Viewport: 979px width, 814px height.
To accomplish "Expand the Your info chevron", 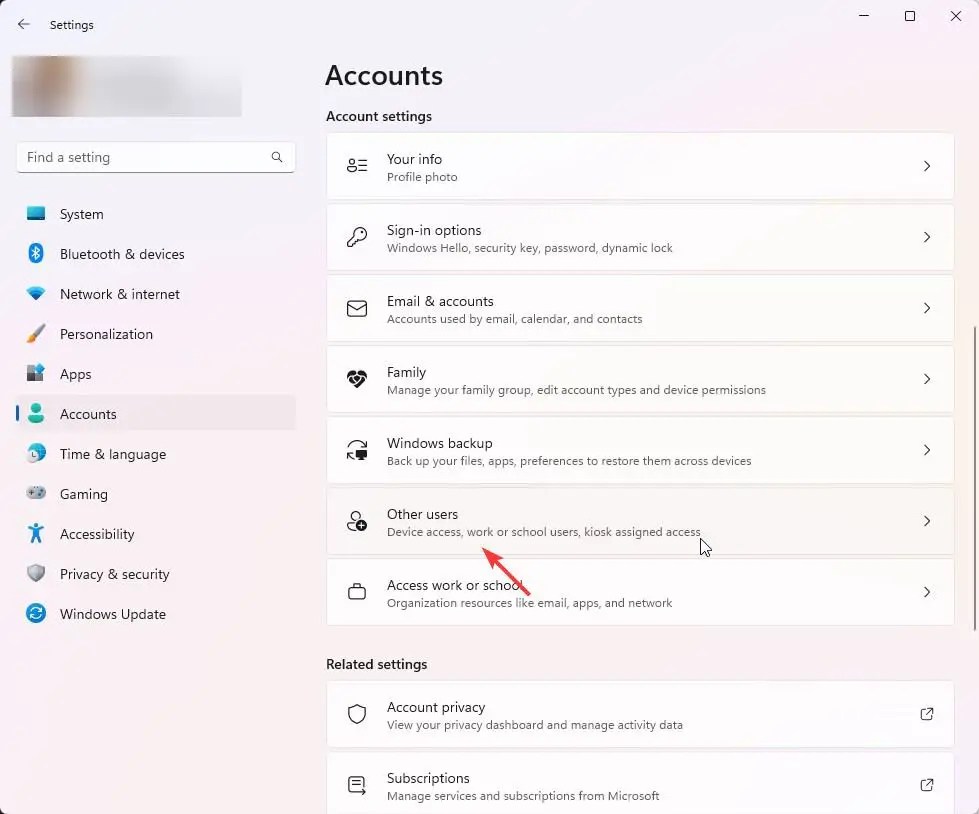I will (927, 166).
